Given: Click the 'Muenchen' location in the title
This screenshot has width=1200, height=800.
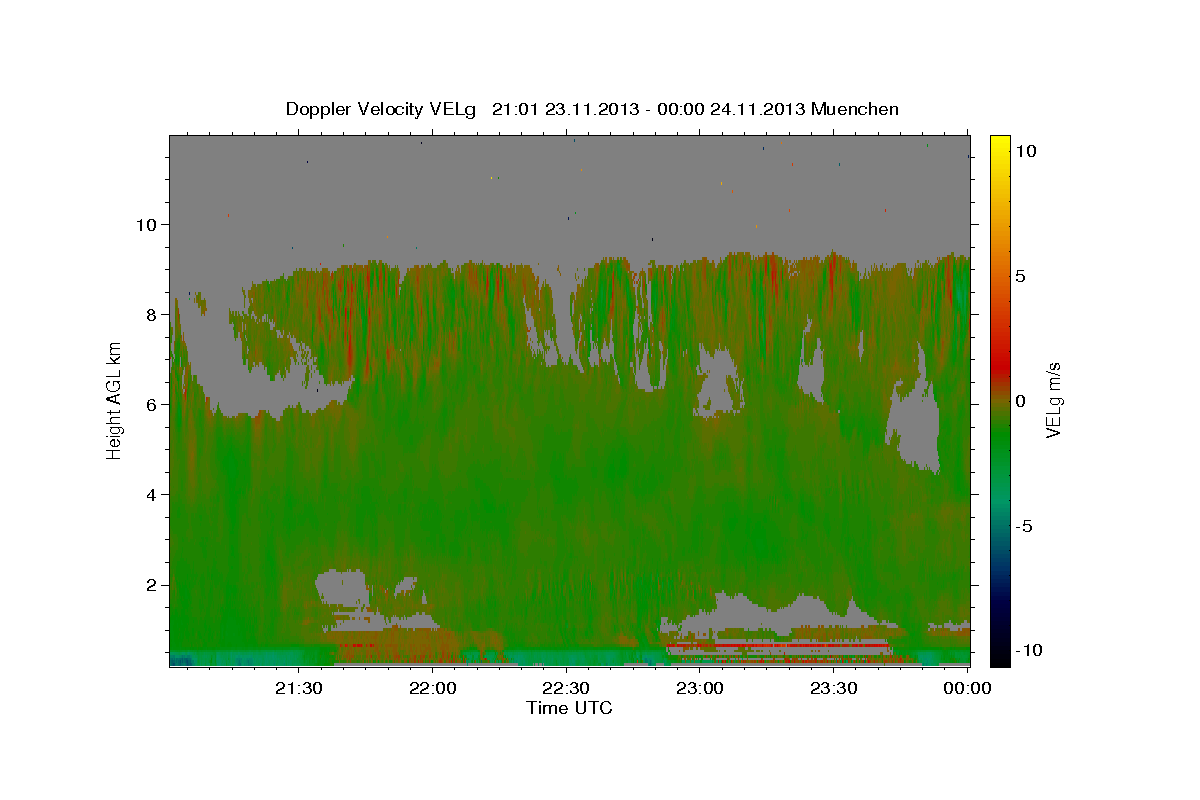Looking at the screenshot, I should (855, 109).
